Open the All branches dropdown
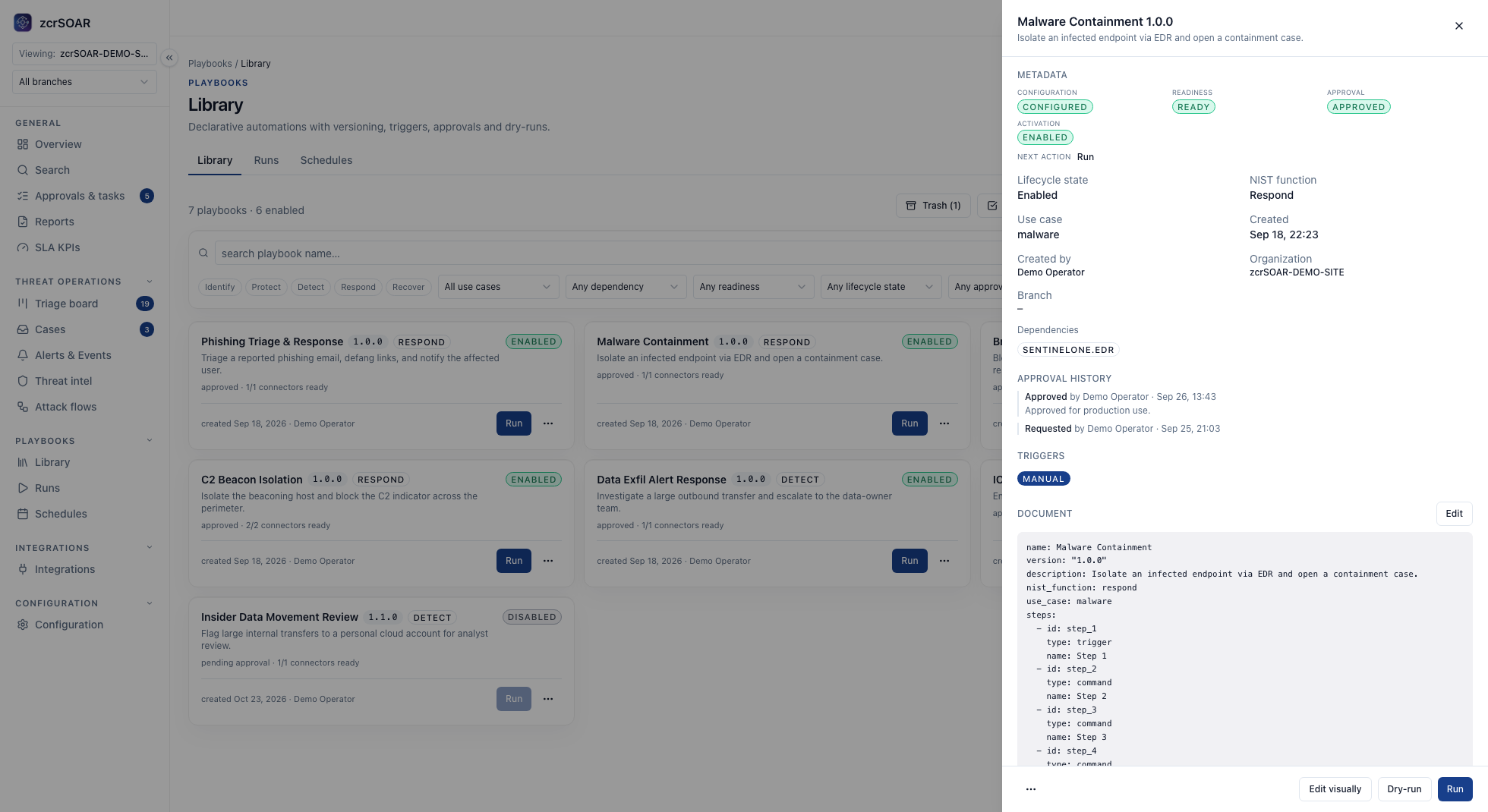The width and height of the screenshot is (1488, 812). click(84, 82)
